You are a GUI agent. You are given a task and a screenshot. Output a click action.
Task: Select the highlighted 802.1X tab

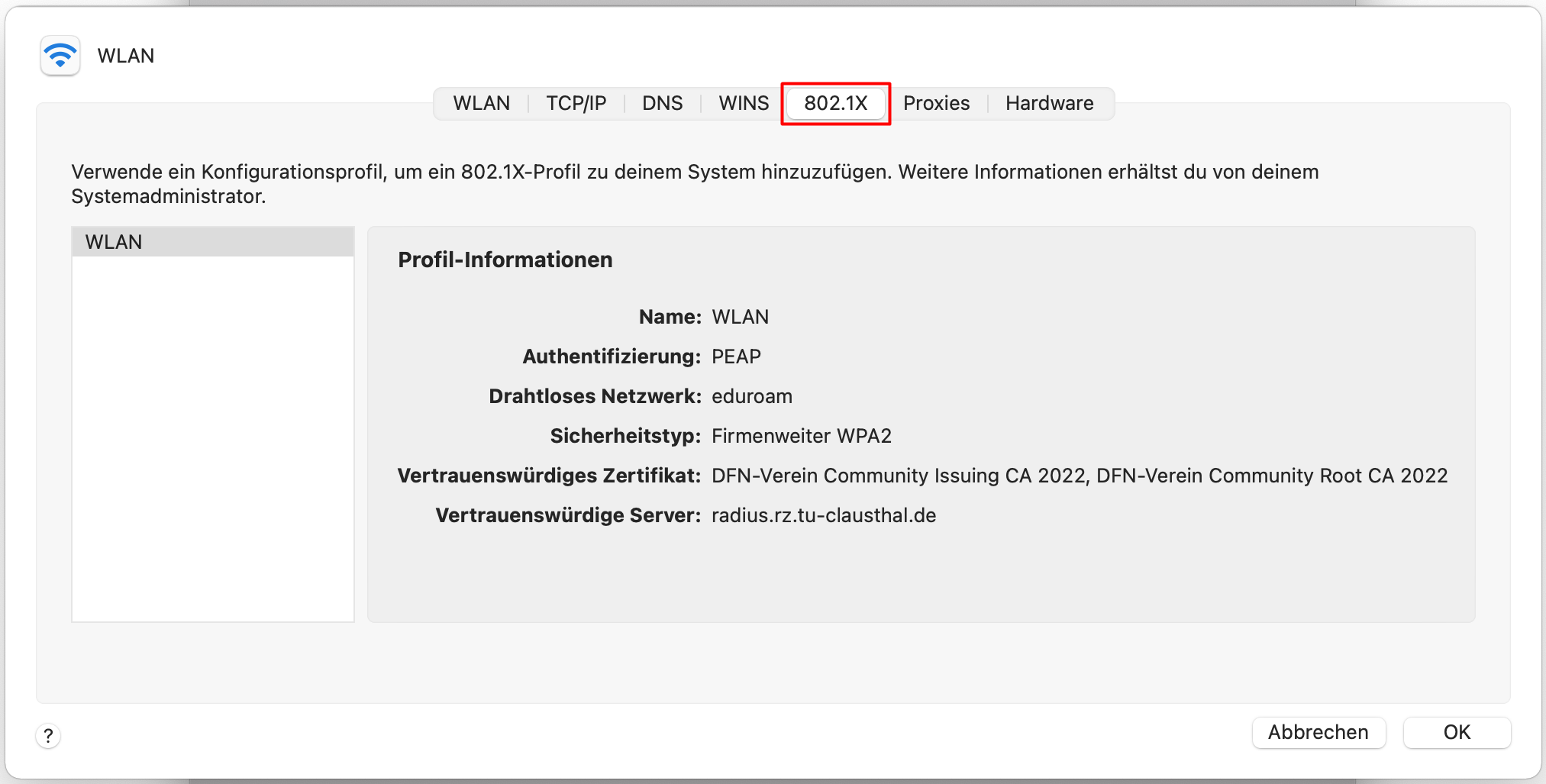(x=835, y=103)
